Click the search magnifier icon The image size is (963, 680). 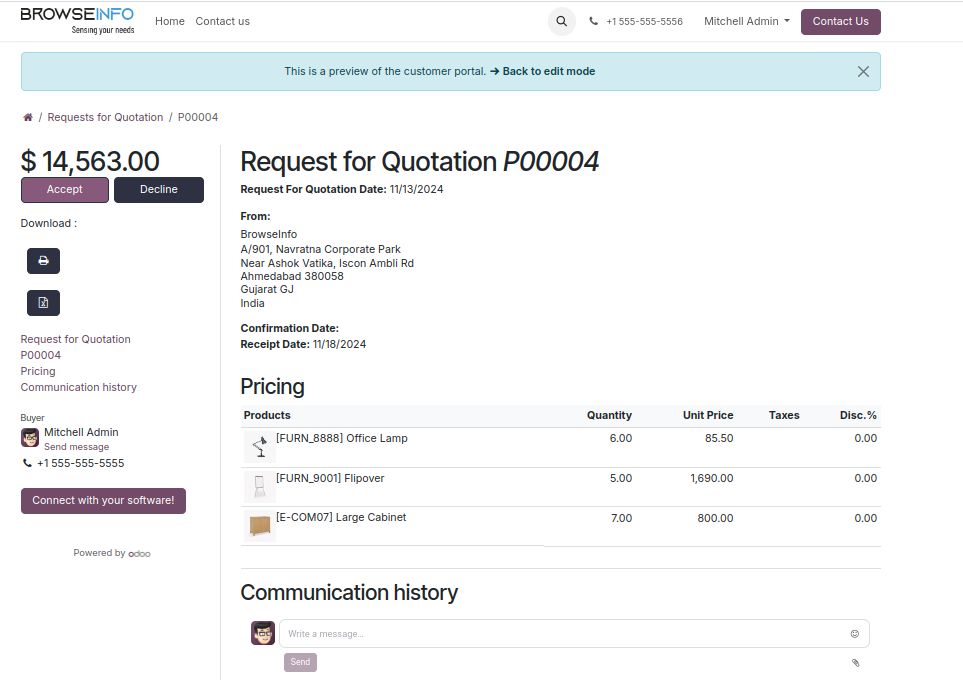point(561,21)
